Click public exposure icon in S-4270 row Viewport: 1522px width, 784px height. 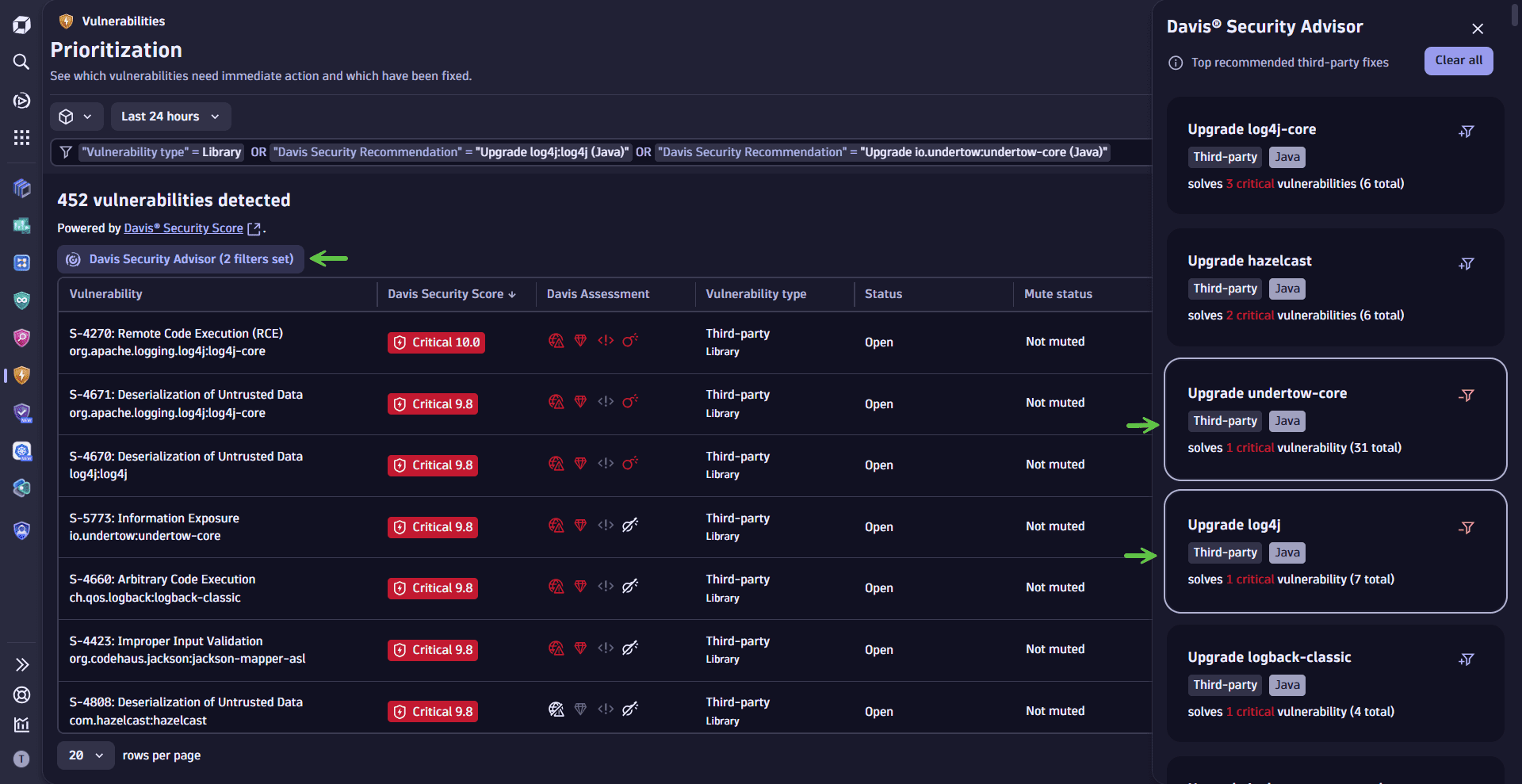click(556, 341)
